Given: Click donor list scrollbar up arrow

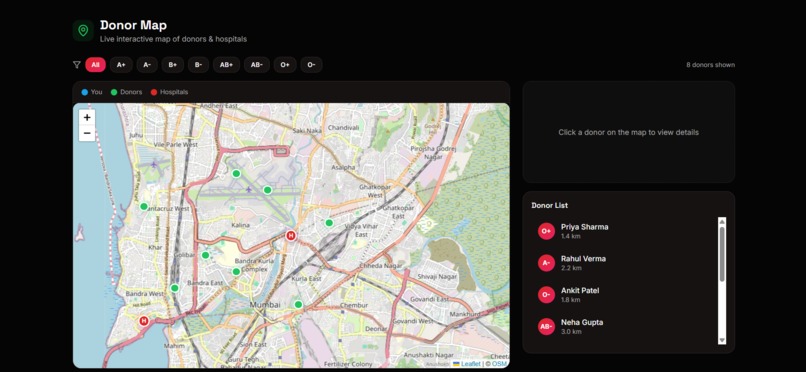Looking at the screenshot, I should point(722,221).
